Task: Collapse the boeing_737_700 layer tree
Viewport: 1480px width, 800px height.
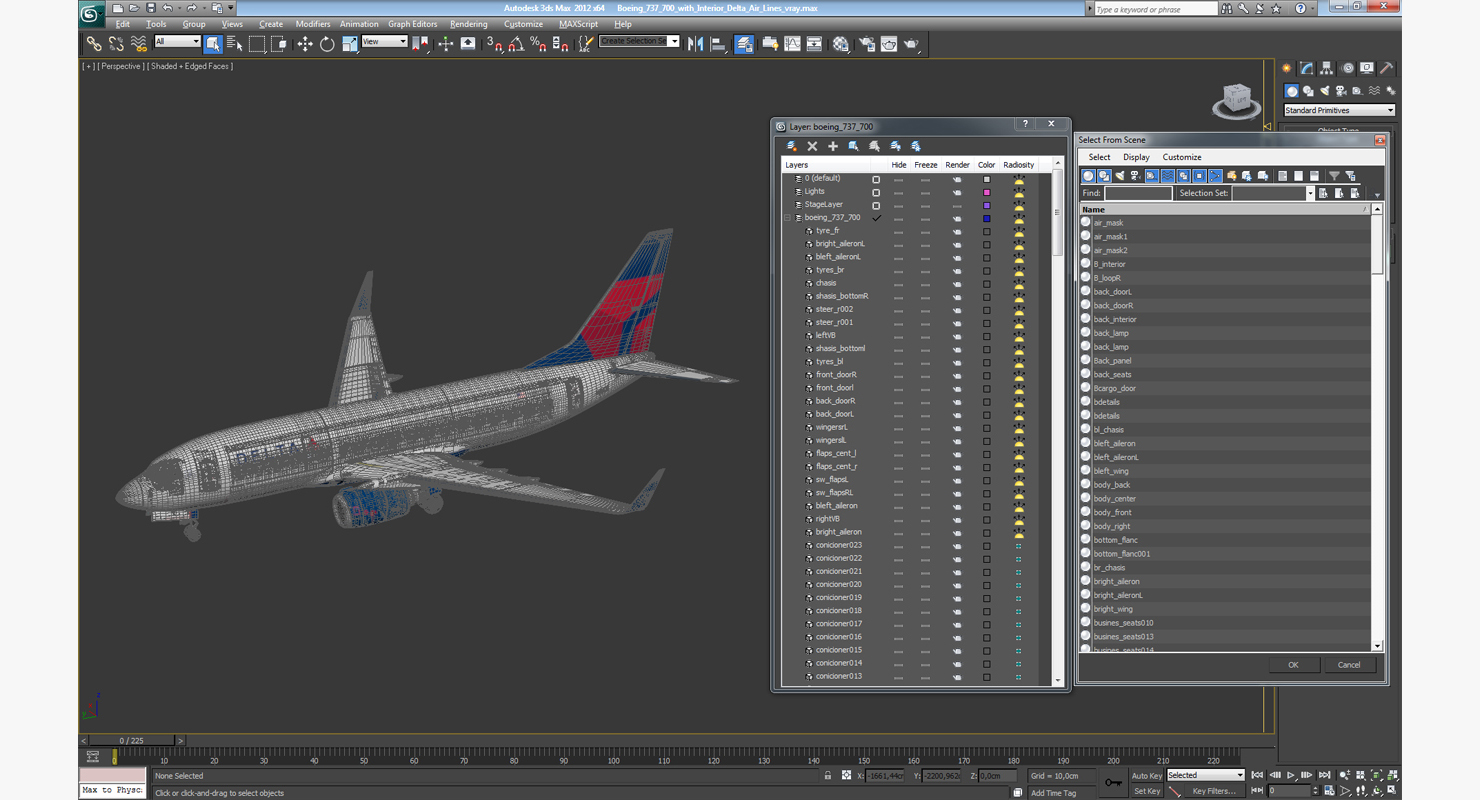Action: (x=787, y=218)
